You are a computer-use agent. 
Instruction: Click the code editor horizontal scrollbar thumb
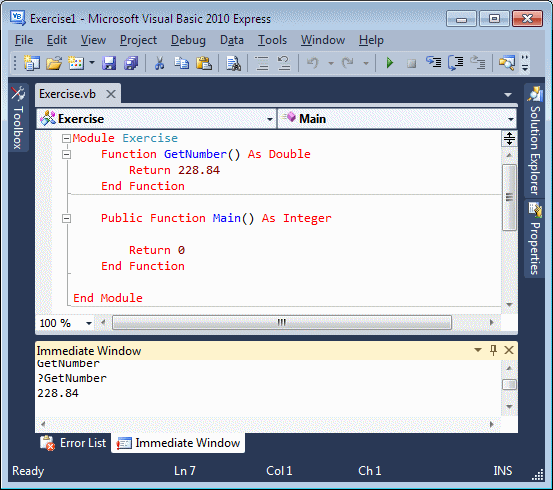click(x=282, y=322)
